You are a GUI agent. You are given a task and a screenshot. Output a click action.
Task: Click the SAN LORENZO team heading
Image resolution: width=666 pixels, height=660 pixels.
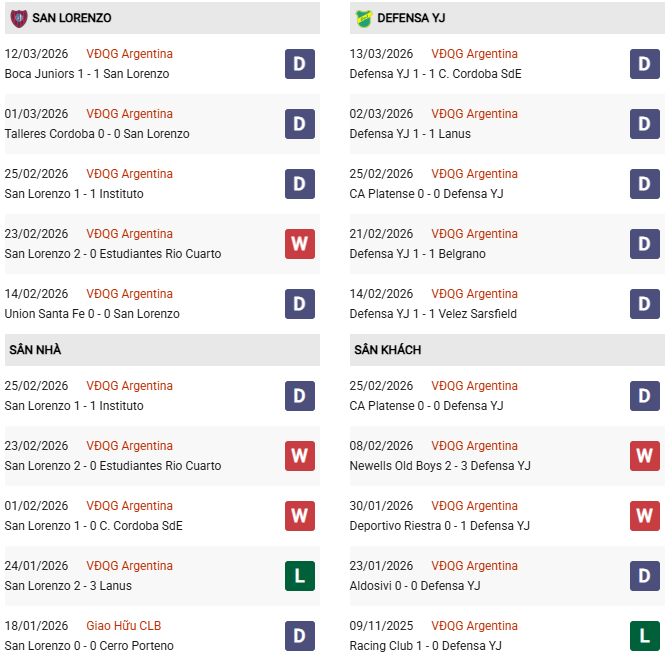pyautogui.click(x=71, y=18)
